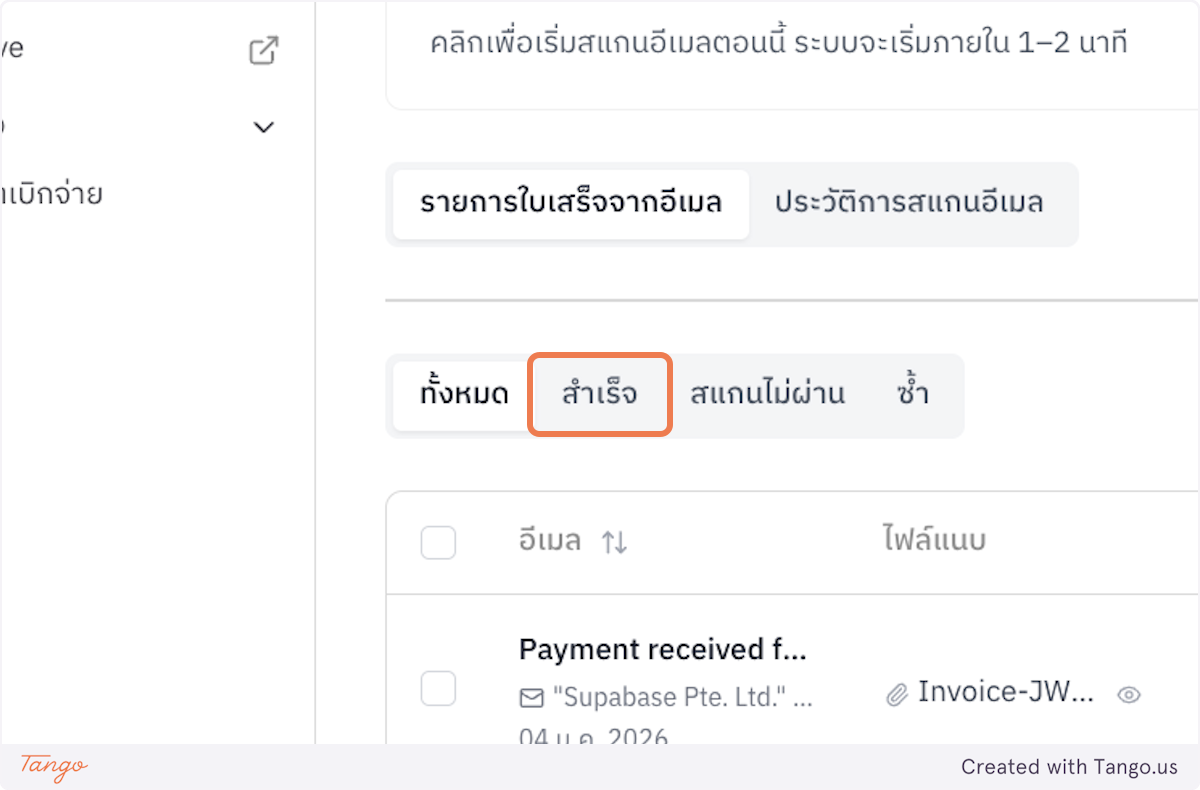Toggle the select-all checkbox in table header
Screen dimensions: 1200x790
(438, 541)
